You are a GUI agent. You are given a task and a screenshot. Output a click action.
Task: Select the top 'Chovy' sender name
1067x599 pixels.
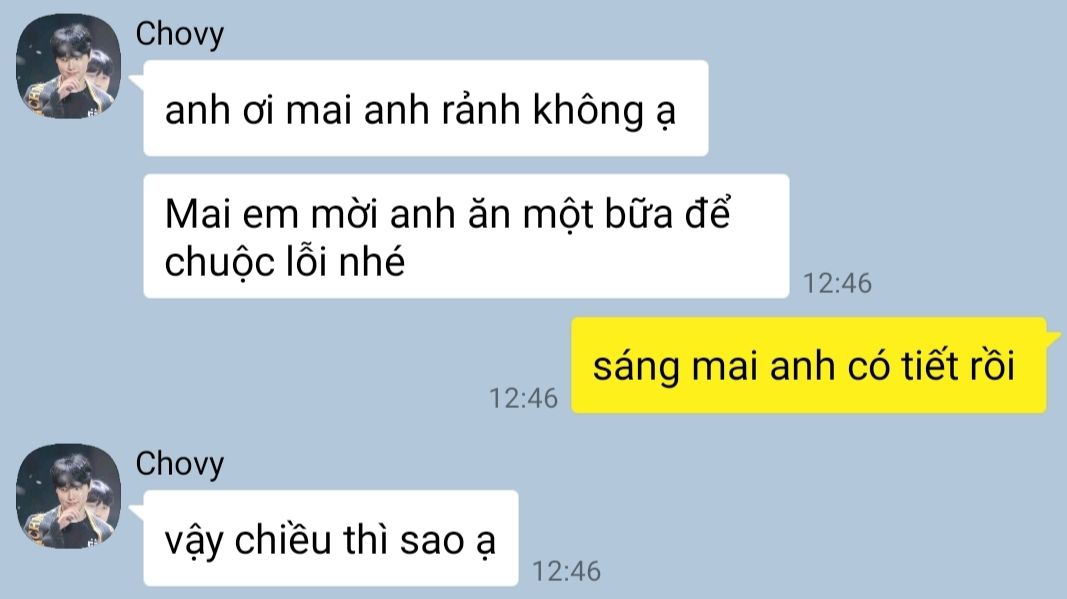(x=180, y=34)
